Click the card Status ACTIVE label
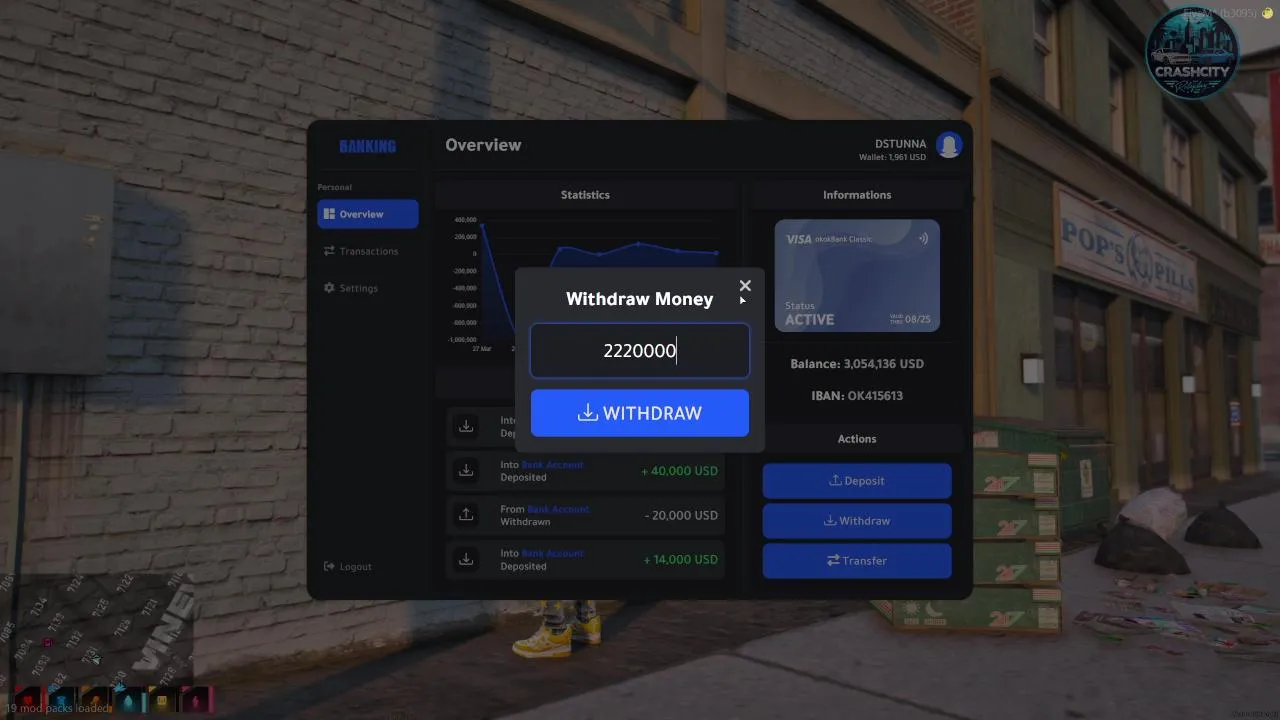 pyautogui.click(x=809, y=314)
